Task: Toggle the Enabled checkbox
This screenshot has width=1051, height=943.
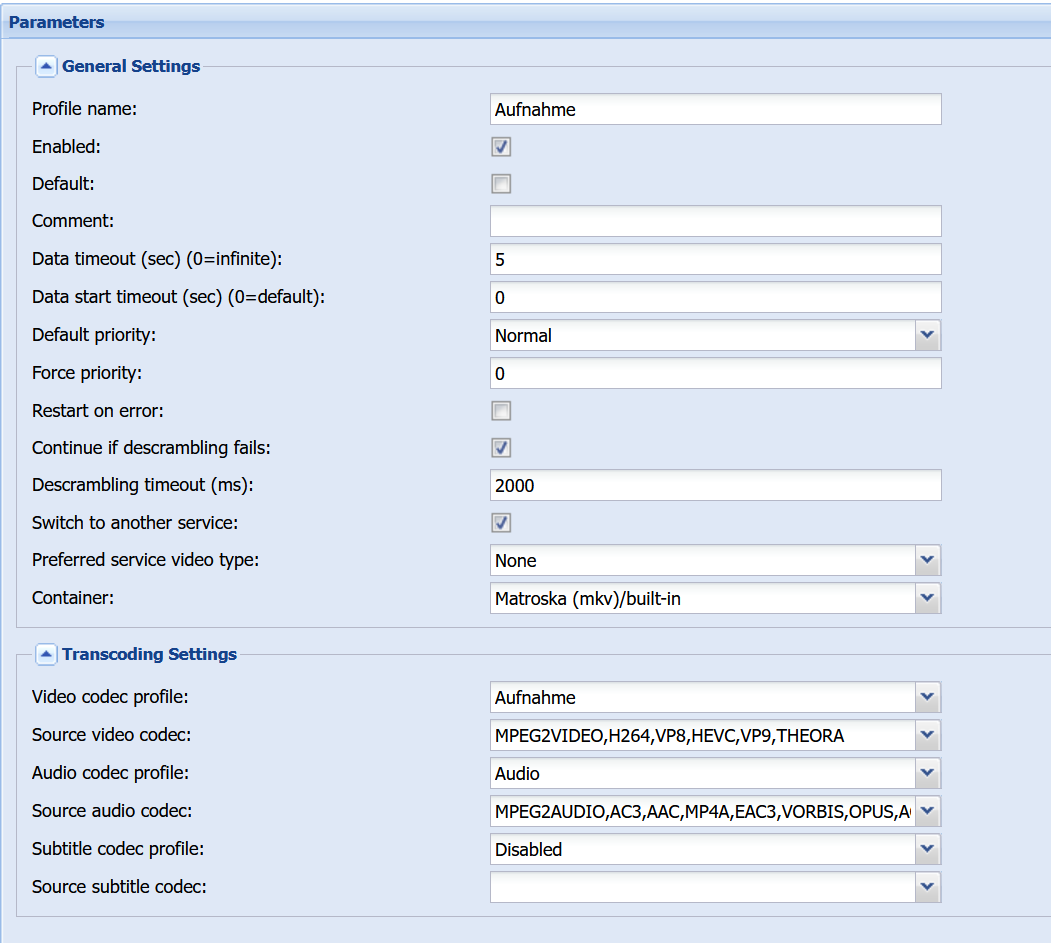Action: point(501,147)
